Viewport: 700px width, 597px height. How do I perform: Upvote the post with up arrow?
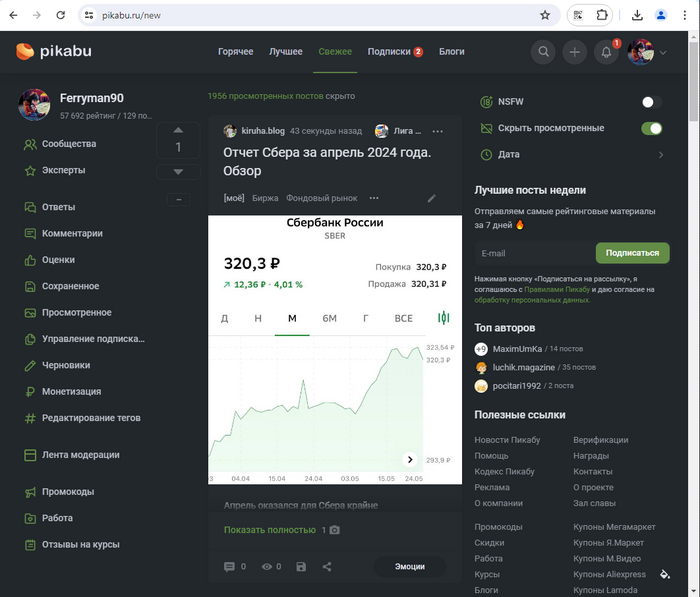[178, 130]
